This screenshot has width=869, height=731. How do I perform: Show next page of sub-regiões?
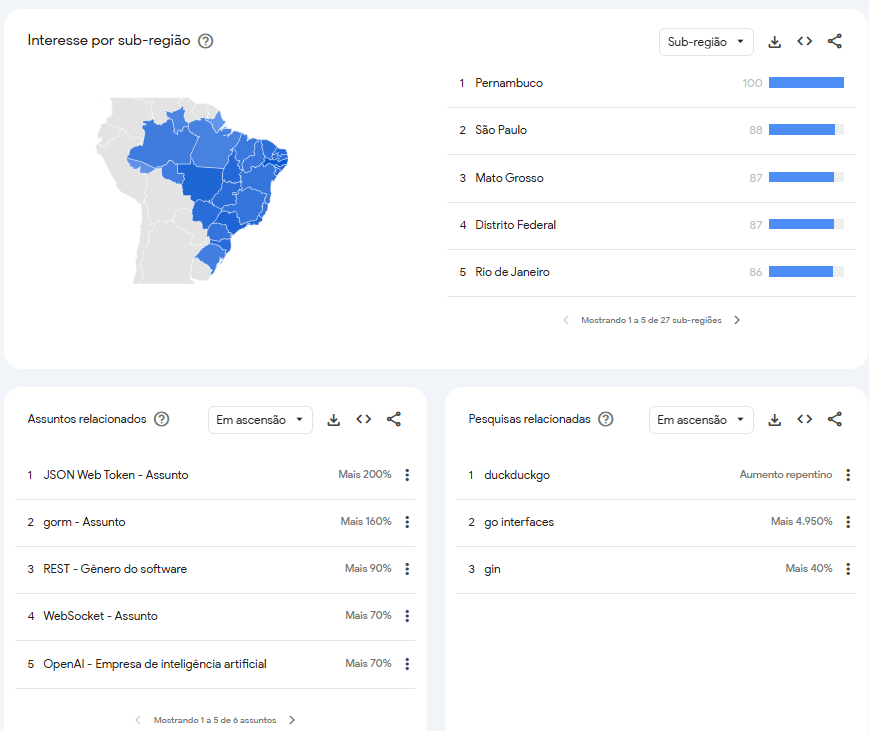737,319
